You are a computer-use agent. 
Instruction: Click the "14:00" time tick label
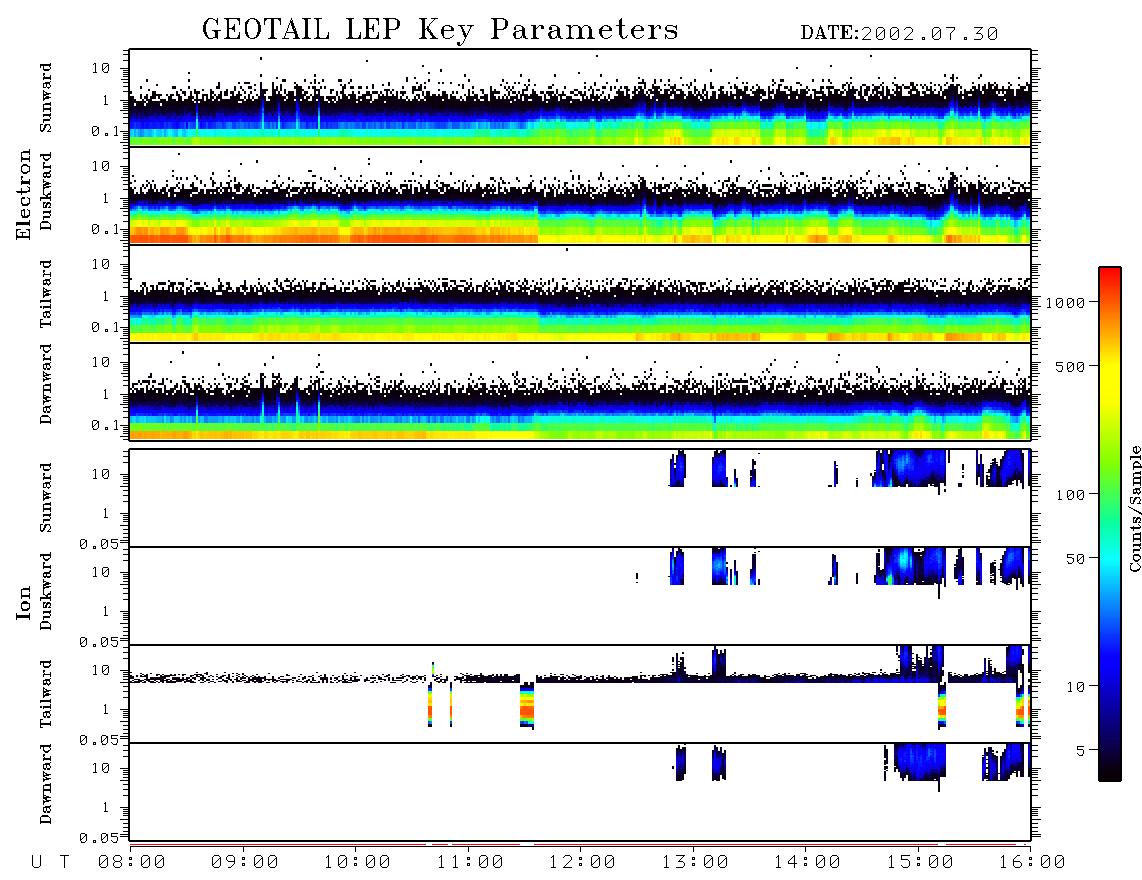tap(807, 863)
